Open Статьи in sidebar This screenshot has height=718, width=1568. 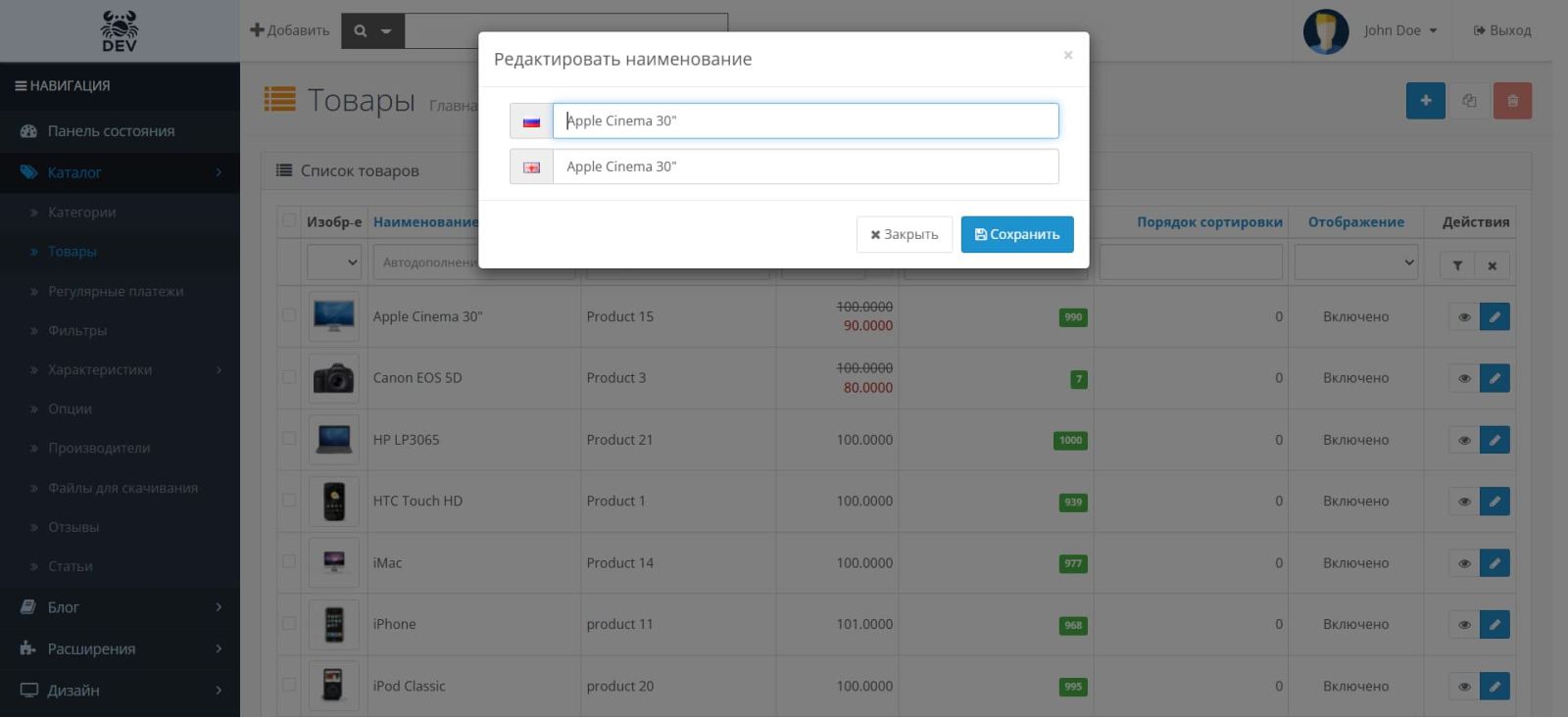click(70, 566)
